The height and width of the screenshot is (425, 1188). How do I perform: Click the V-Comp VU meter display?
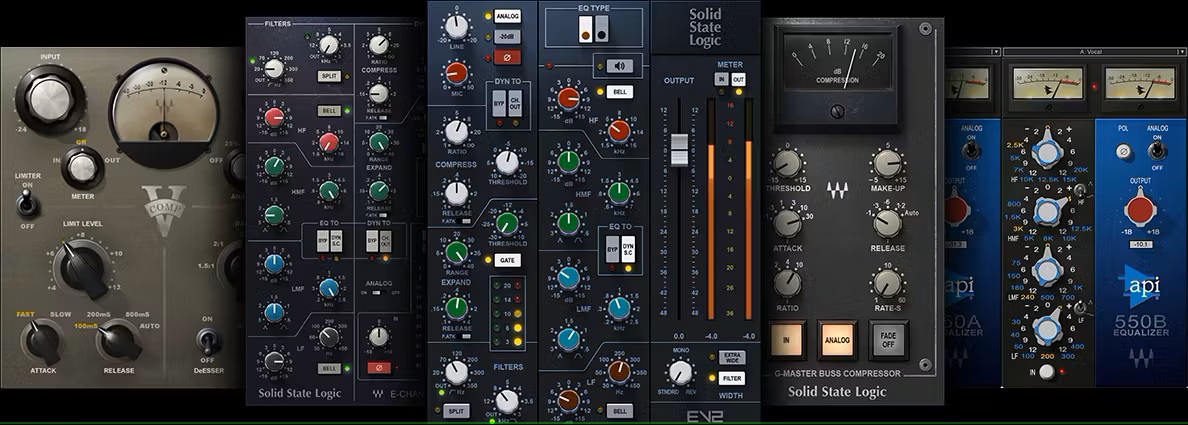(164, 111)
